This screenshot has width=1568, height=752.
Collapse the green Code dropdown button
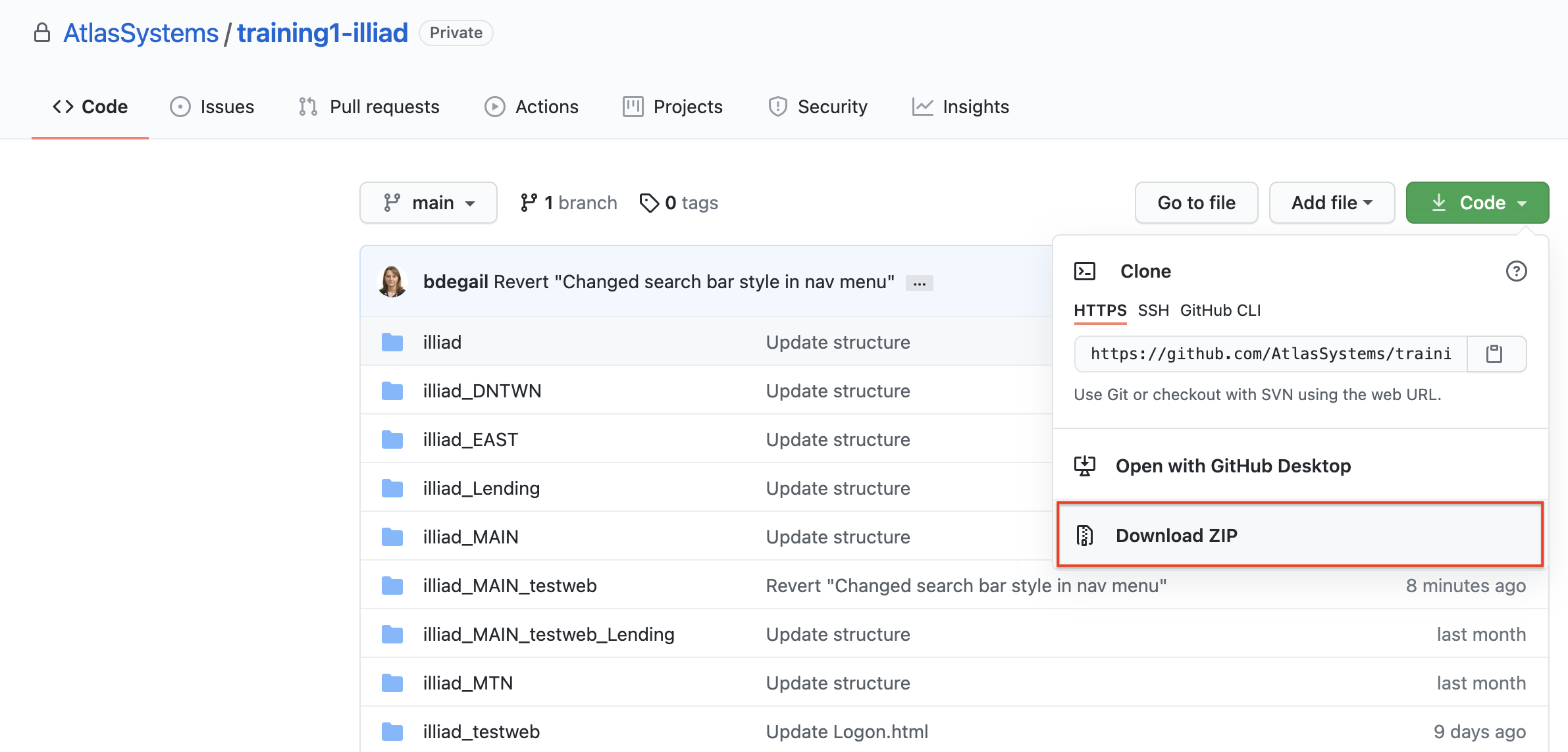[x=1477, y=203]
